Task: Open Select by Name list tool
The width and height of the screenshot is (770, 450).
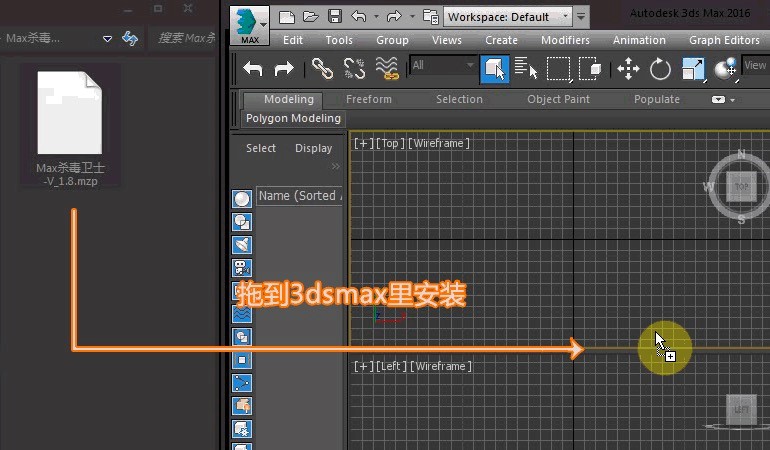Action: pyautogui.click(x=526, y=68)
